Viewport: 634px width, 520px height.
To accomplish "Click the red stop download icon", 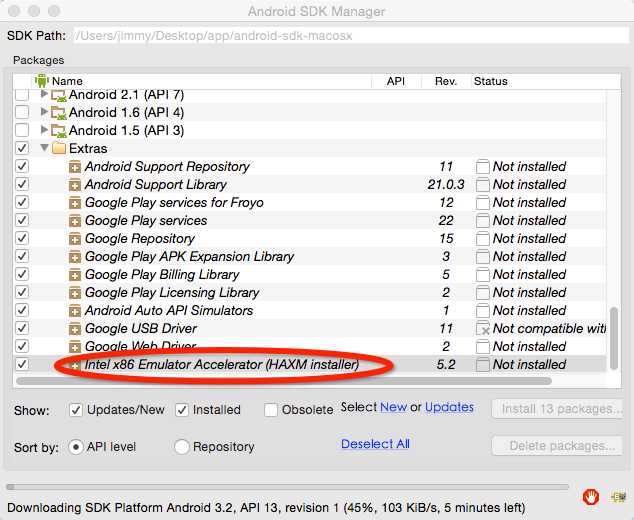I will (591, 496).
